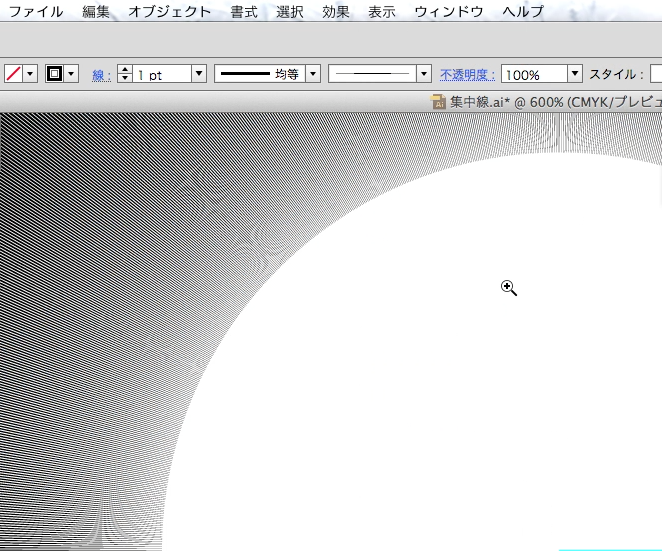Click the brush definition preview box

(372, 74)
